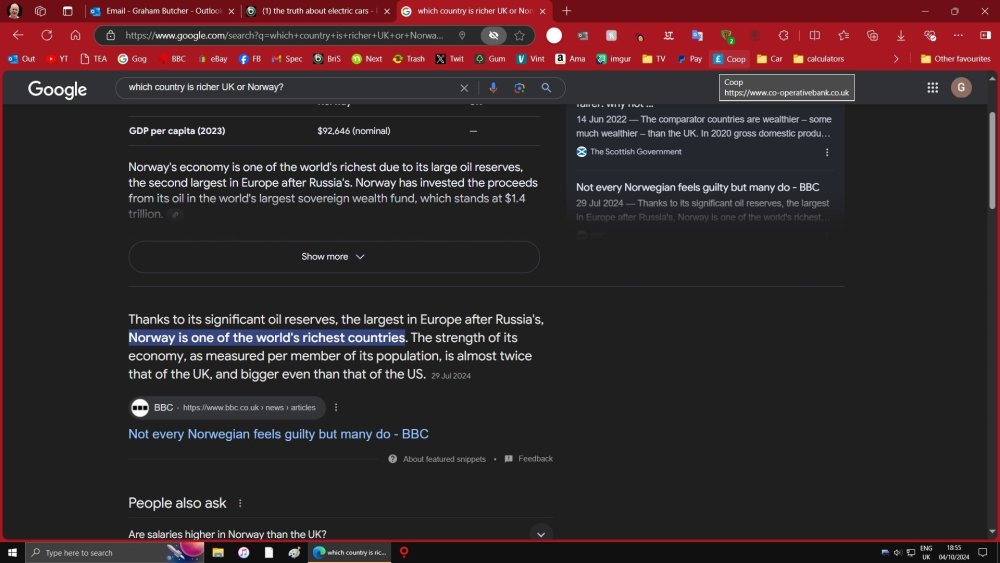Open 'Not every Norwegian feels guilty' BBC result
Screen dimensions: 1000x563
click(278, 434)
